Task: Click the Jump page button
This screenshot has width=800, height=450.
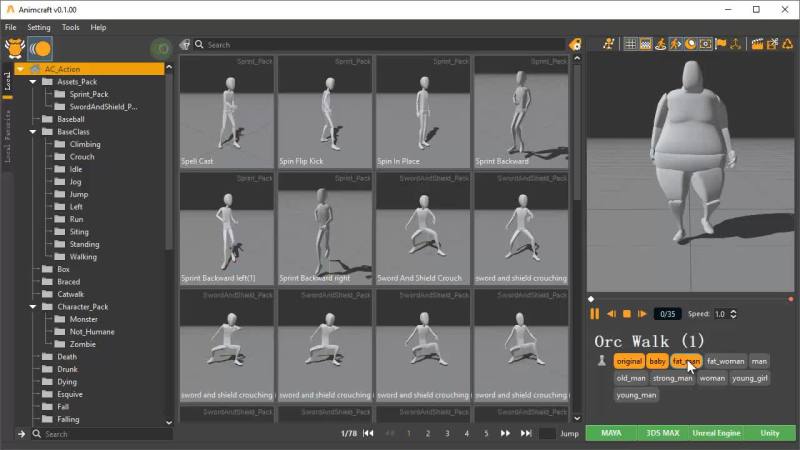Action: click(x=569, y=434)
